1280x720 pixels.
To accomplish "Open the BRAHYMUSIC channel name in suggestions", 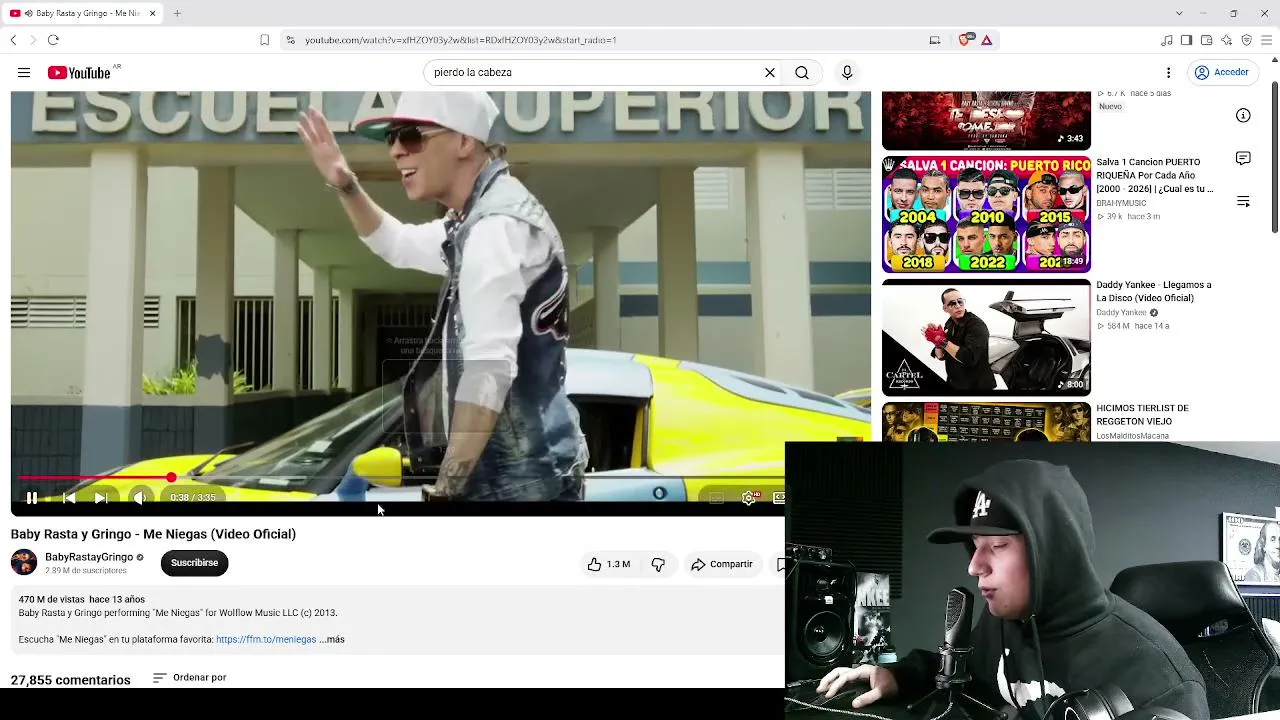I will pyautogui.click(x=1121, y=203).
